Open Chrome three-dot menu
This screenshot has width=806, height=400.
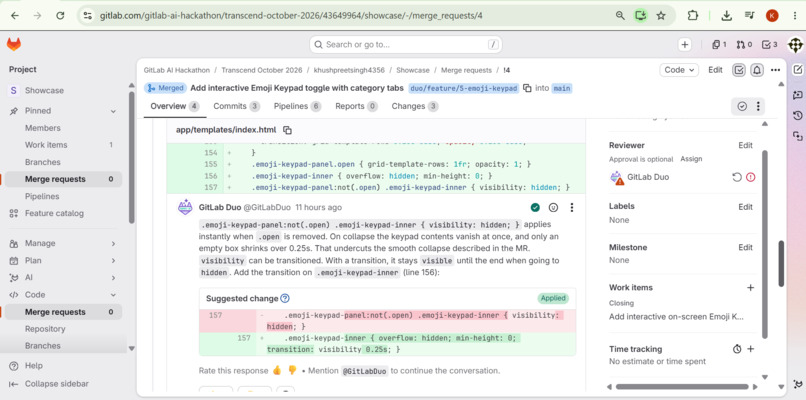[x=794, y=15]
